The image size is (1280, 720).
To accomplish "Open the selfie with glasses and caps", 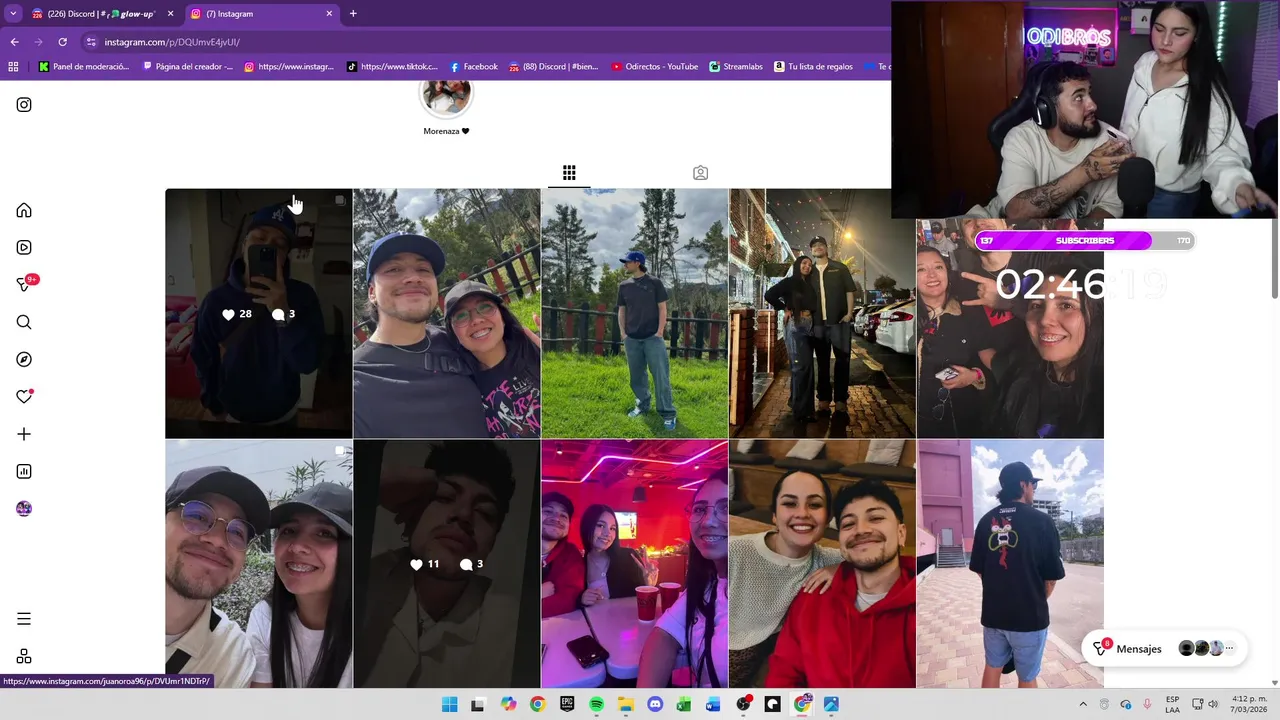I will (x=259, y=564).
